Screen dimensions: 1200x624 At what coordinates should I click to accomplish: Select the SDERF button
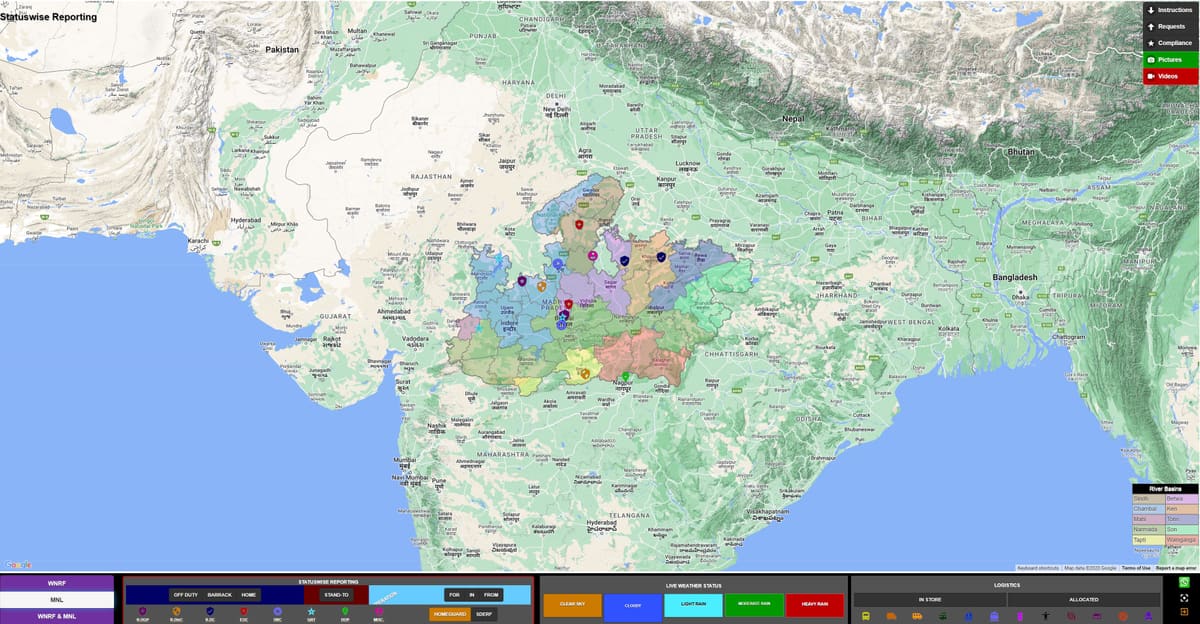[x=484, y=614]
